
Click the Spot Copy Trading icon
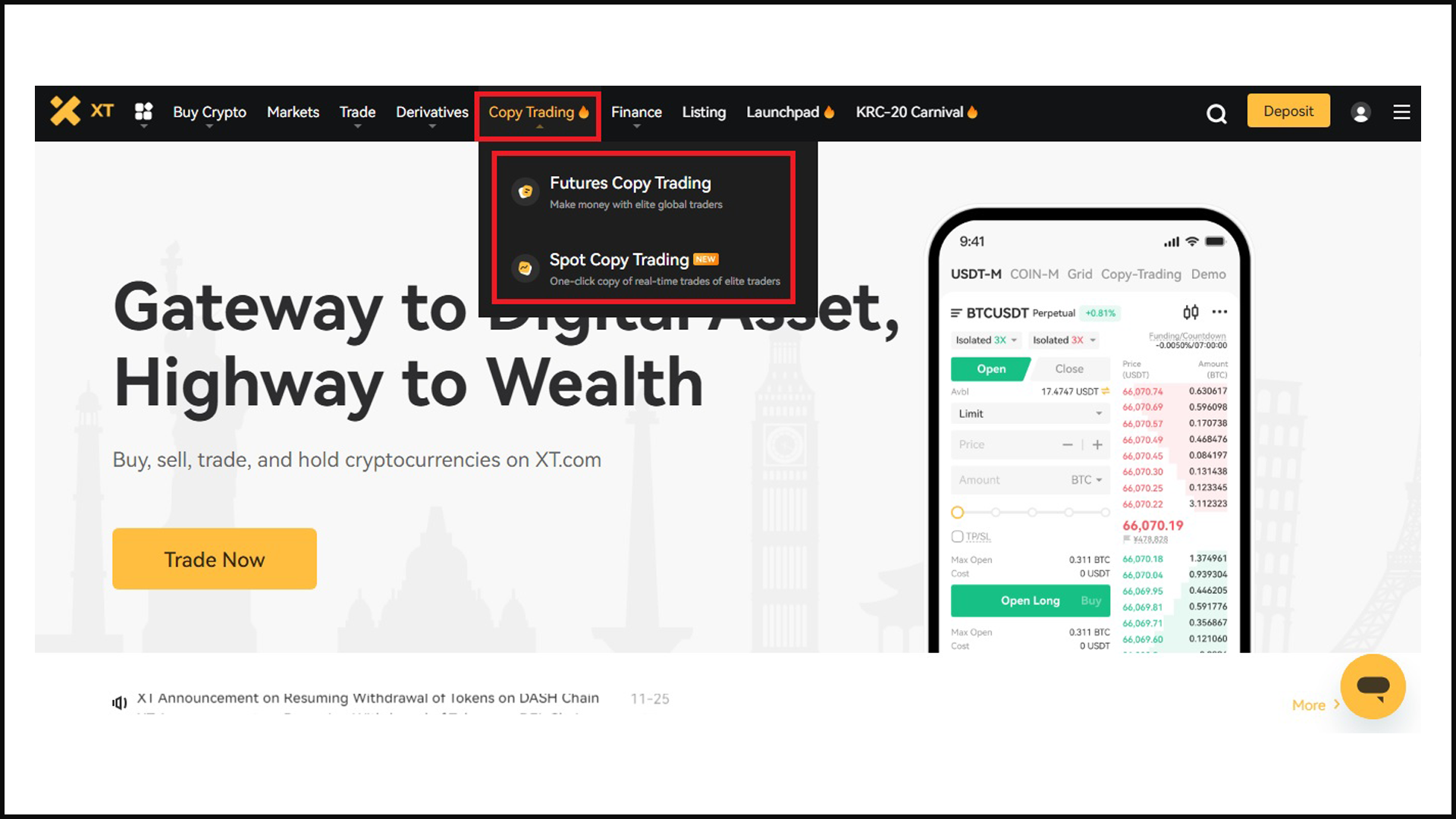click(524, 267)
